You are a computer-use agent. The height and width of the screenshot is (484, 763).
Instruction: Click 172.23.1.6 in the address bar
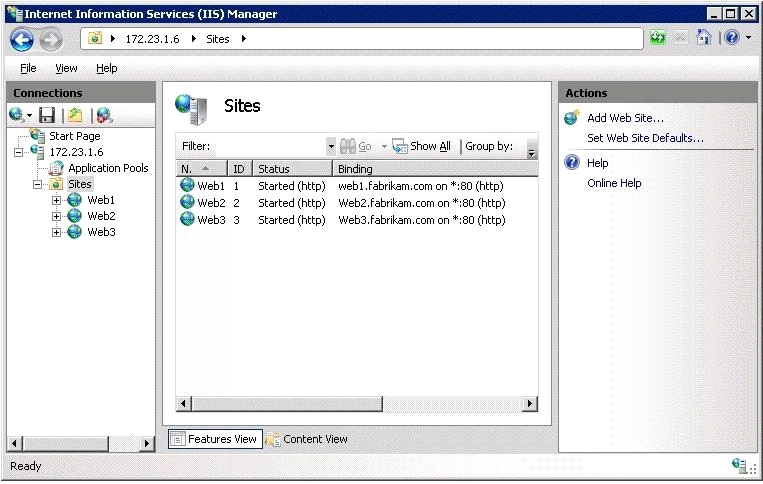coord(152,39)
